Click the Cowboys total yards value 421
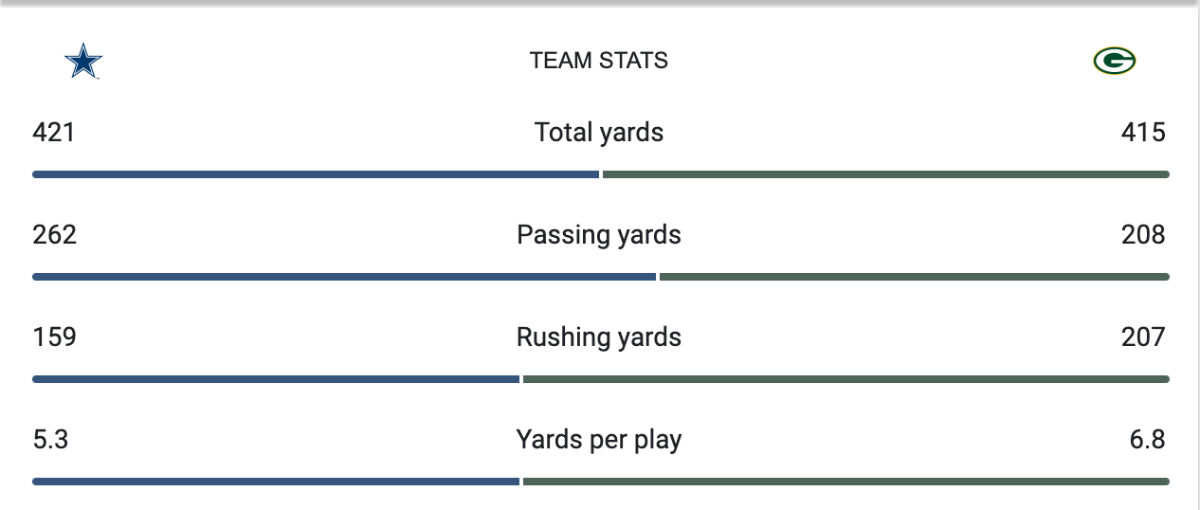Image resolution: width=1200 pixels, height=510 pixels. [x=54, y=132]
